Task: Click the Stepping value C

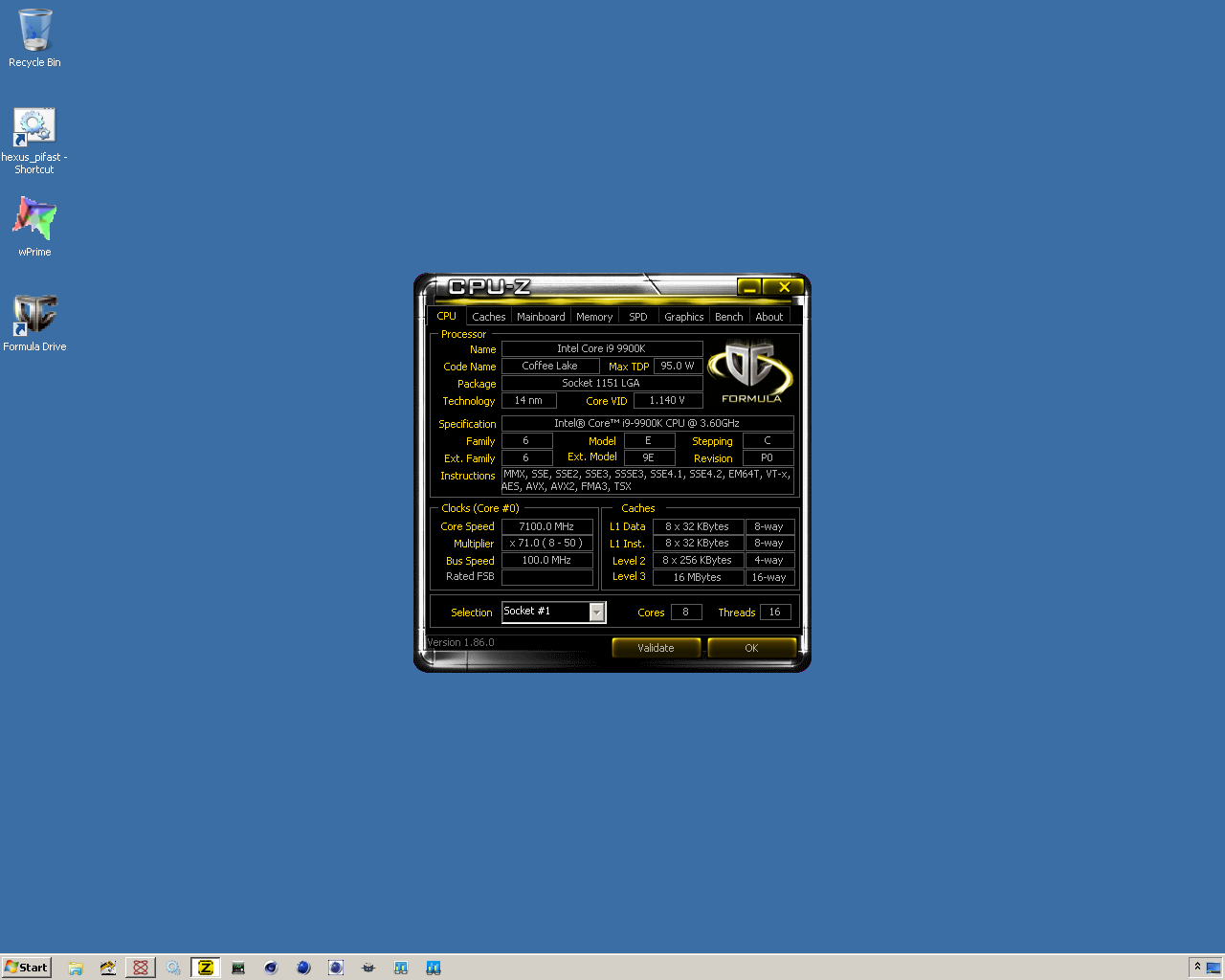Action: [x=768, y=440]
